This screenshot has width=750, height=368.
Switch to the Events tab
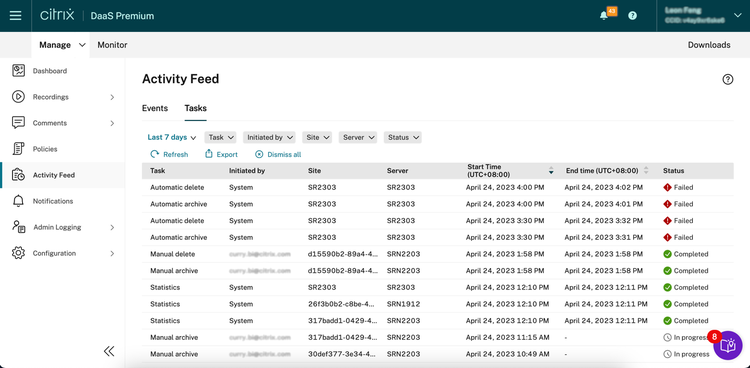point(154,108)
